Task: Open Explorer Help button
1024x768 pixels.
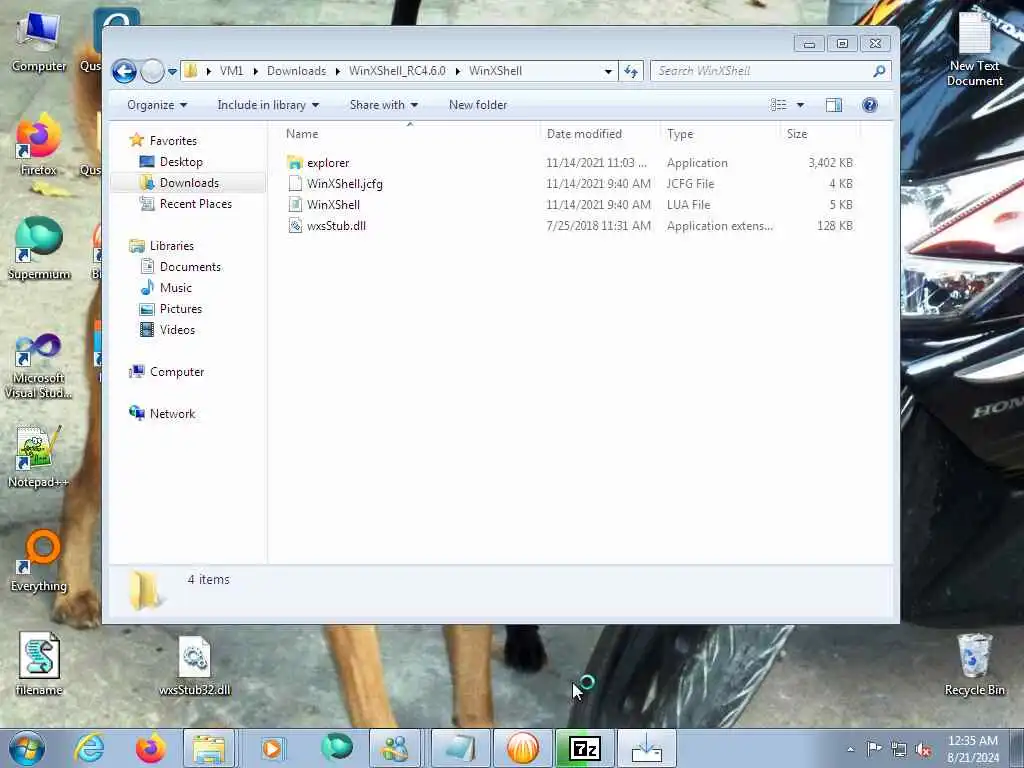Action: [869, 105]
